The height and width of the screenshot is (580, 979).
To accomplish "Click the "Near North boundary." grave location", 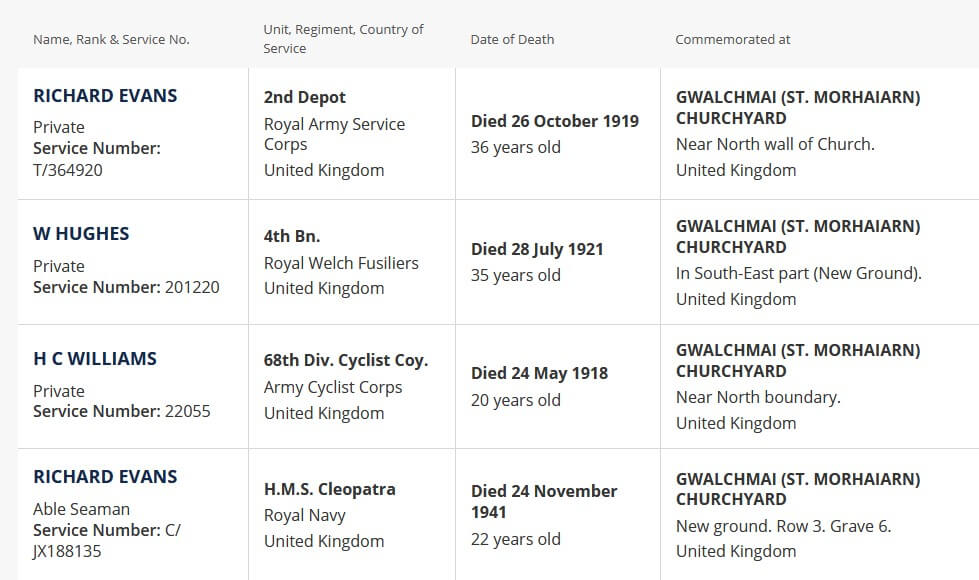I will click(758, 397).
